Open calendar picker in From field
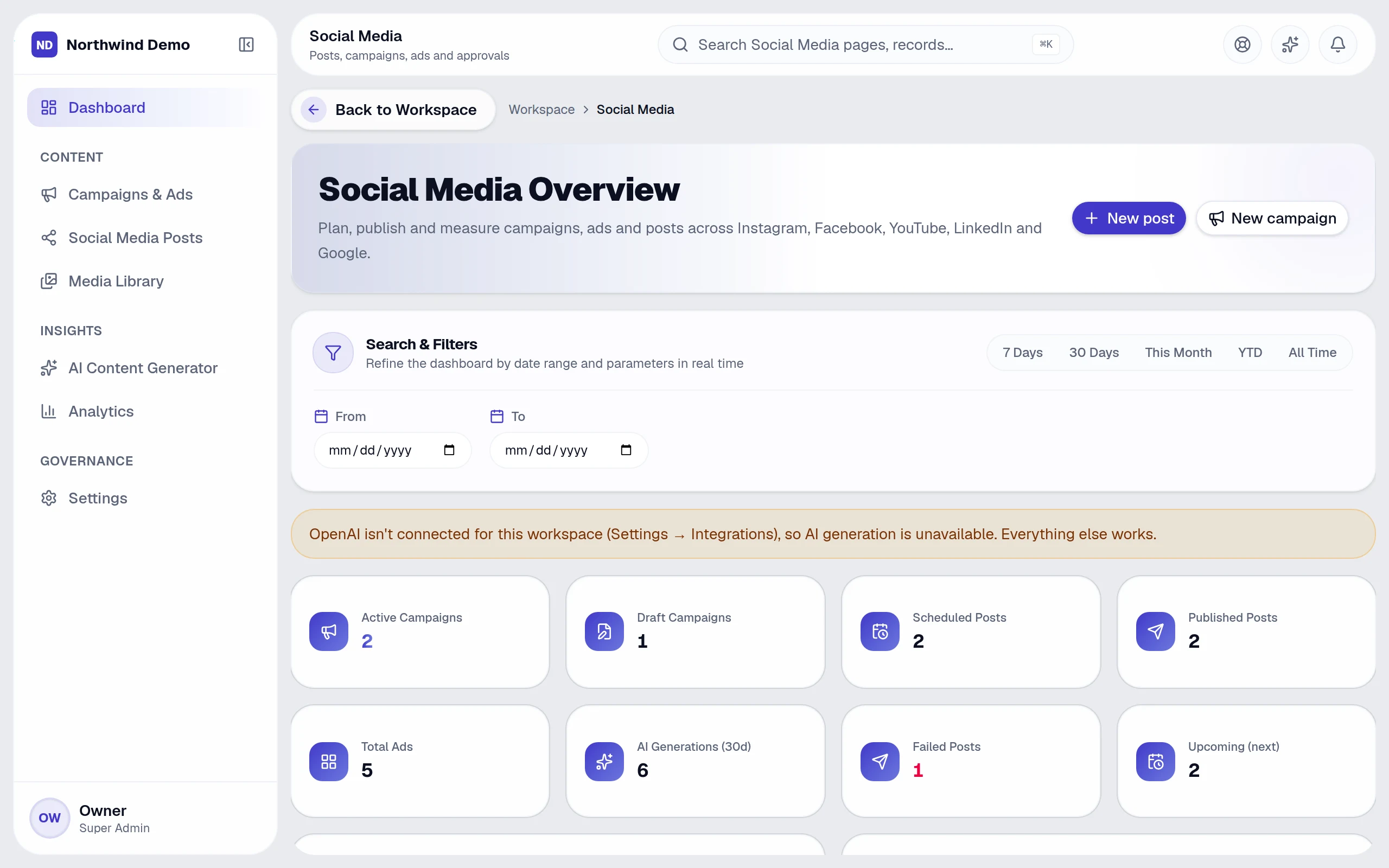This screenshot has height=868, width=1389. pyautogui.click(x=449, y=450)
